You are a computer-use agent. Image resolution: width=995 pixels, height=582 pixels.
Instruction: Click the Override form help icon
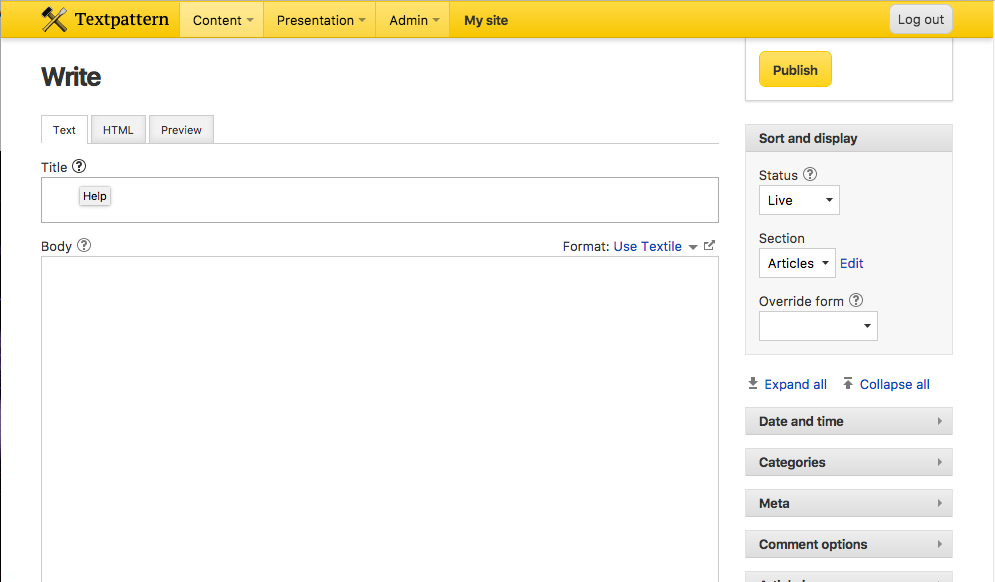tap(856, 300)
